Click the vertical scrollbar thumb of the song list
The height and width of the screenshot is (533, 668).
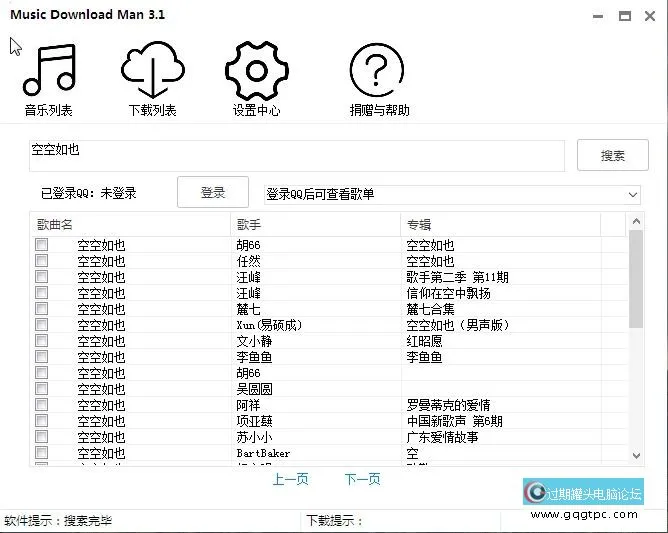pyautogui.click(x=636, y=279)
